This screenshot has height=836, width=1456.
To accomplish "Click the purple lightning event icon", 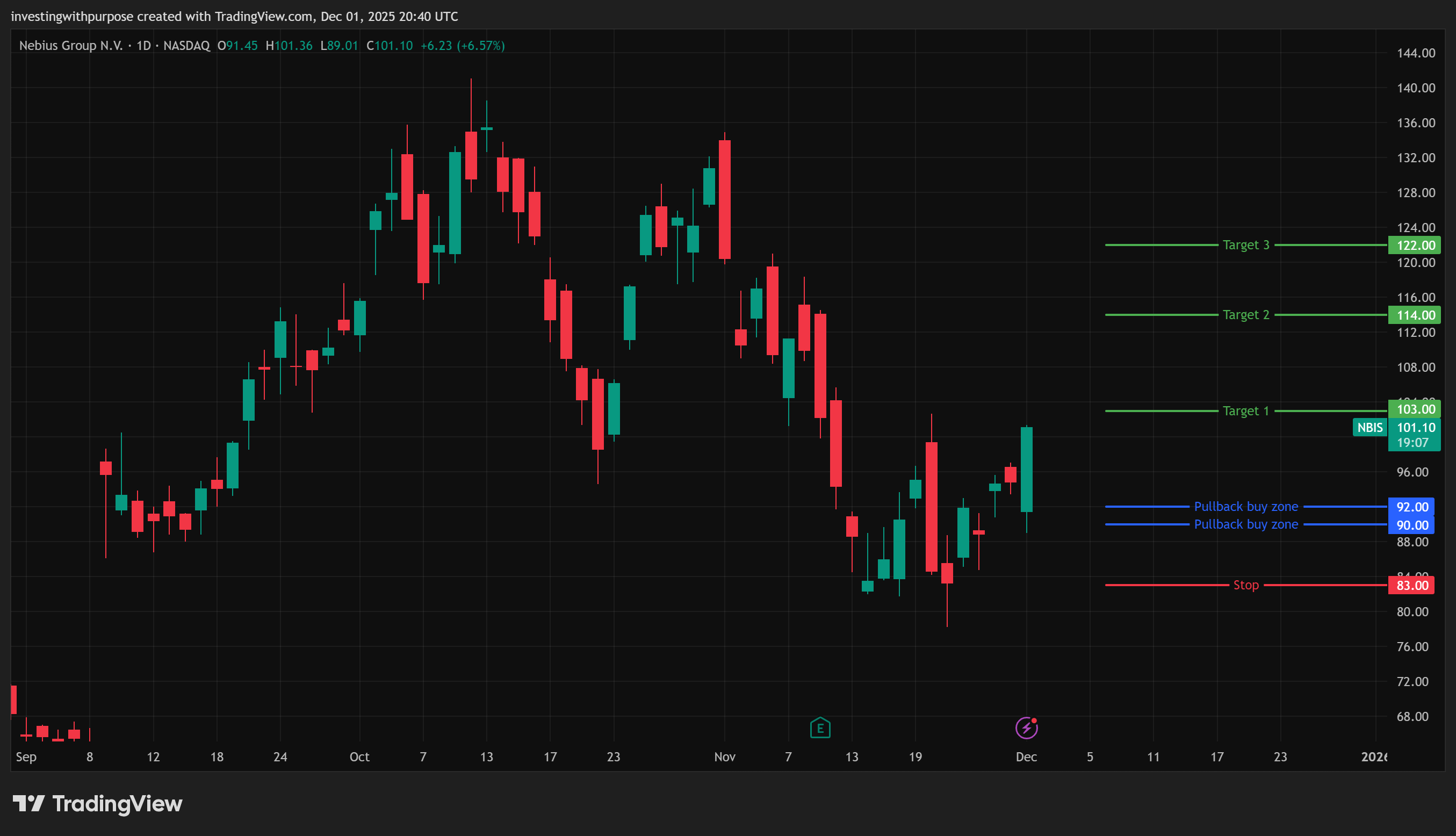I will pyautogui.click(x=1026, y=728).
